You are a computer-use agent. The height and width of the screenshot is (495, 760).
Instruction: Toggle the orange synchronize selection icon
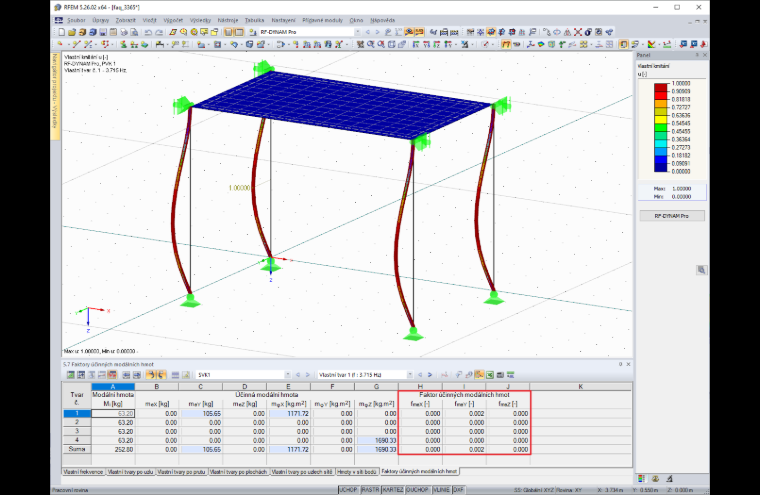[x=150, y=375]
